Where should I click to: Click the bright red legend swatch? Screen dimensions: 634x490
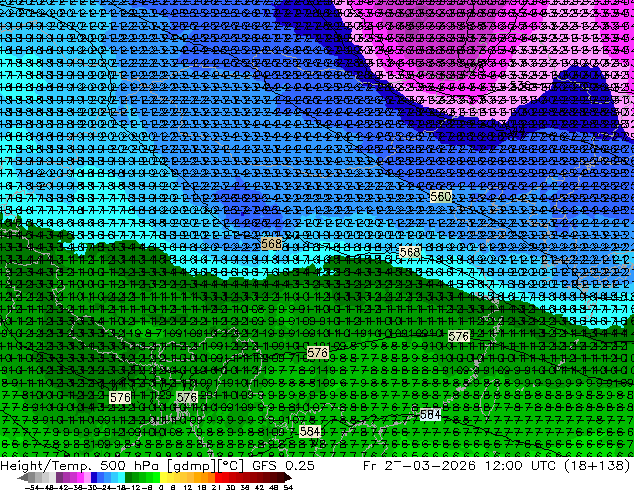(x=218, y=477)
